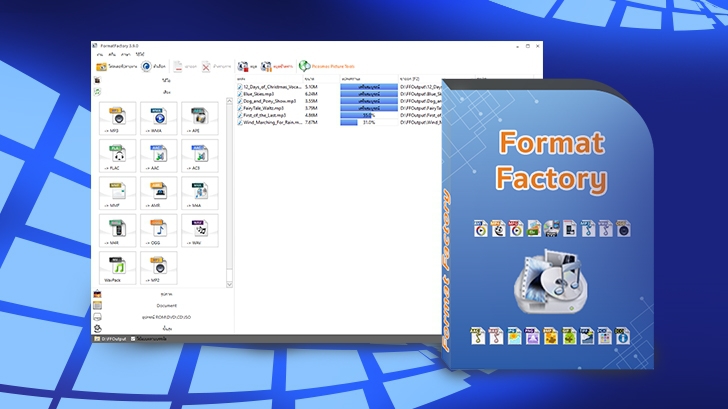Viewport: 728px width, 409px height.
Task: Pause conversion with the orange pause toolbar button
Action: pyautogui.click(x=277, y=67)
